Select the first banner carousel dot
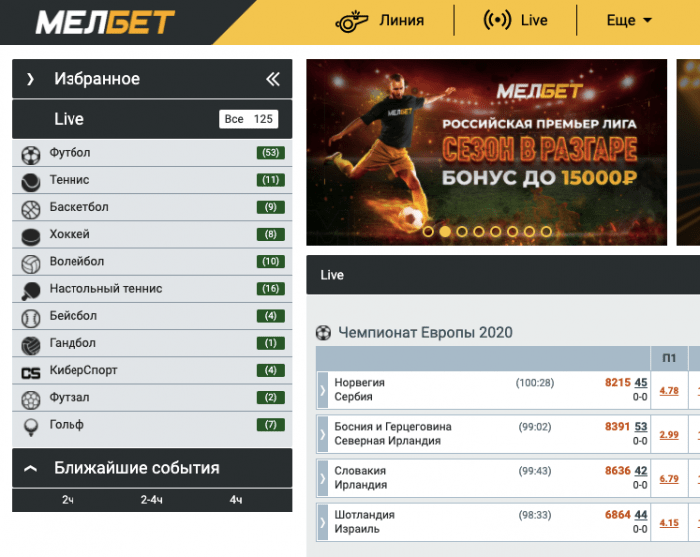This screenshot has width=700, height=557. tap(428, 232)
